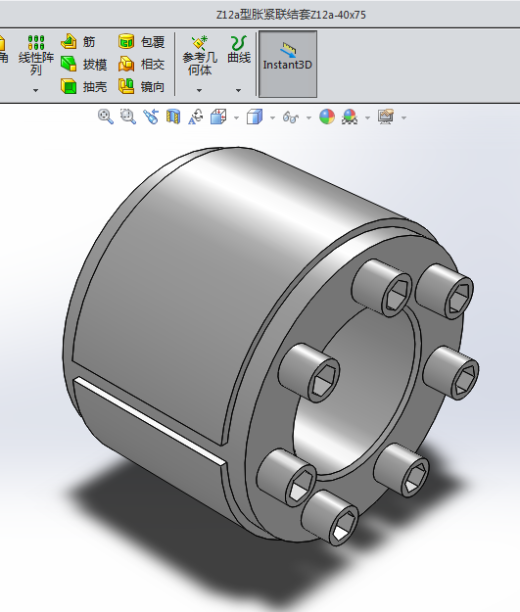Activate the Mirror (镜向) feature

pos(141,86)
